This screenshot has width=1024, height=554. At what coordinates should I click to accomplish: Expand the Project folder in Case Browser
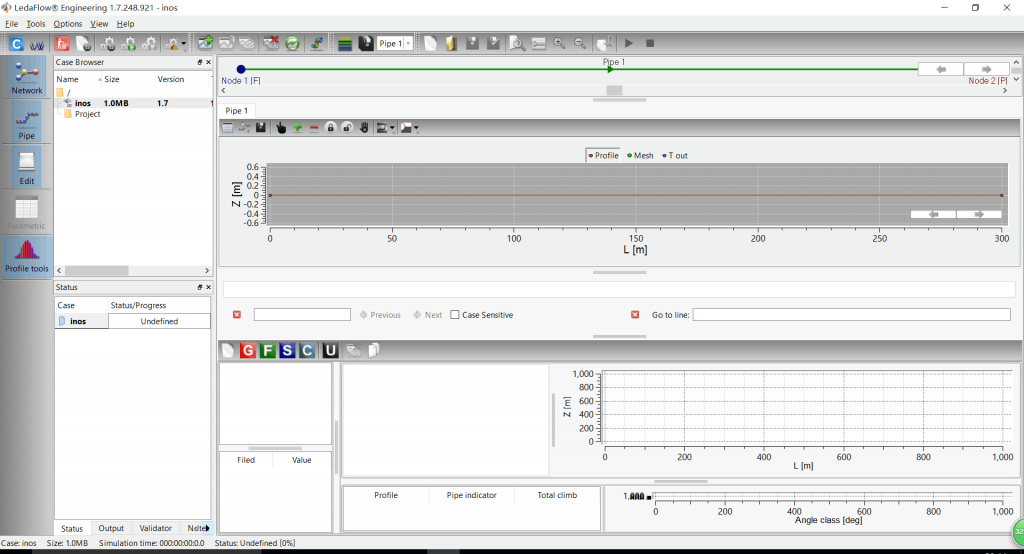82,114
